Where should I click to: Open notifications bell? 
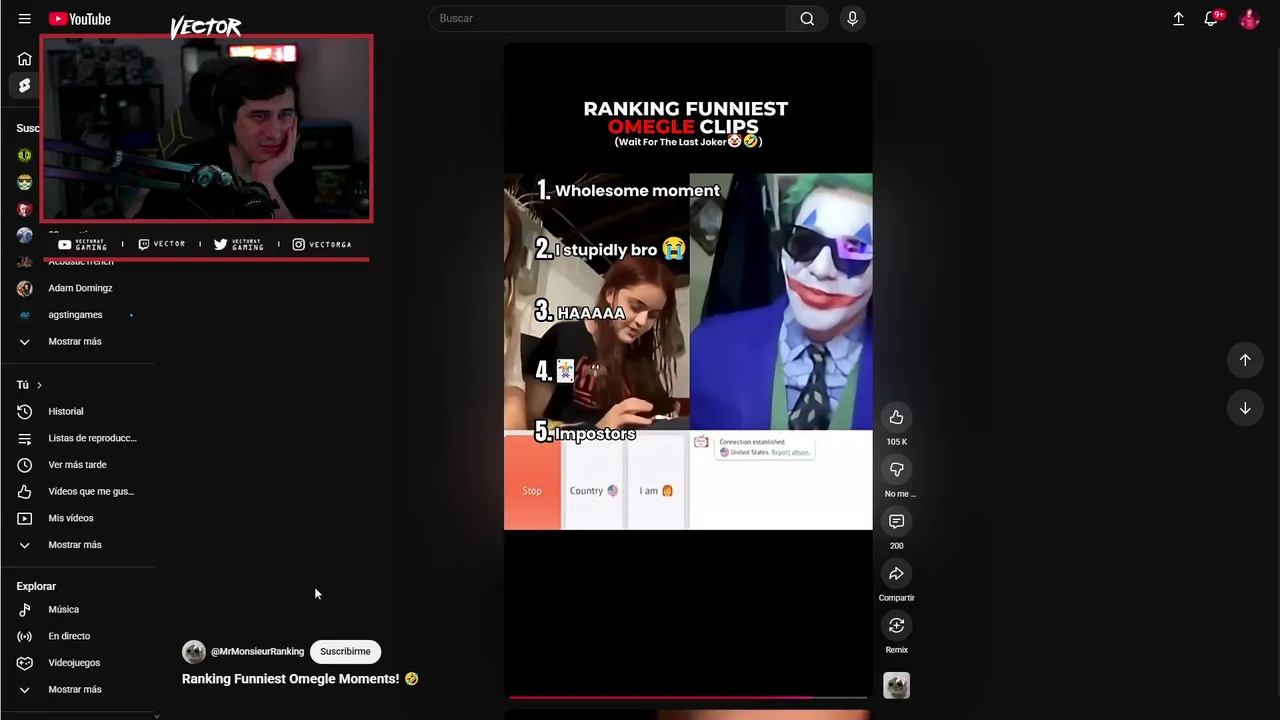(x=1211, y=19)
